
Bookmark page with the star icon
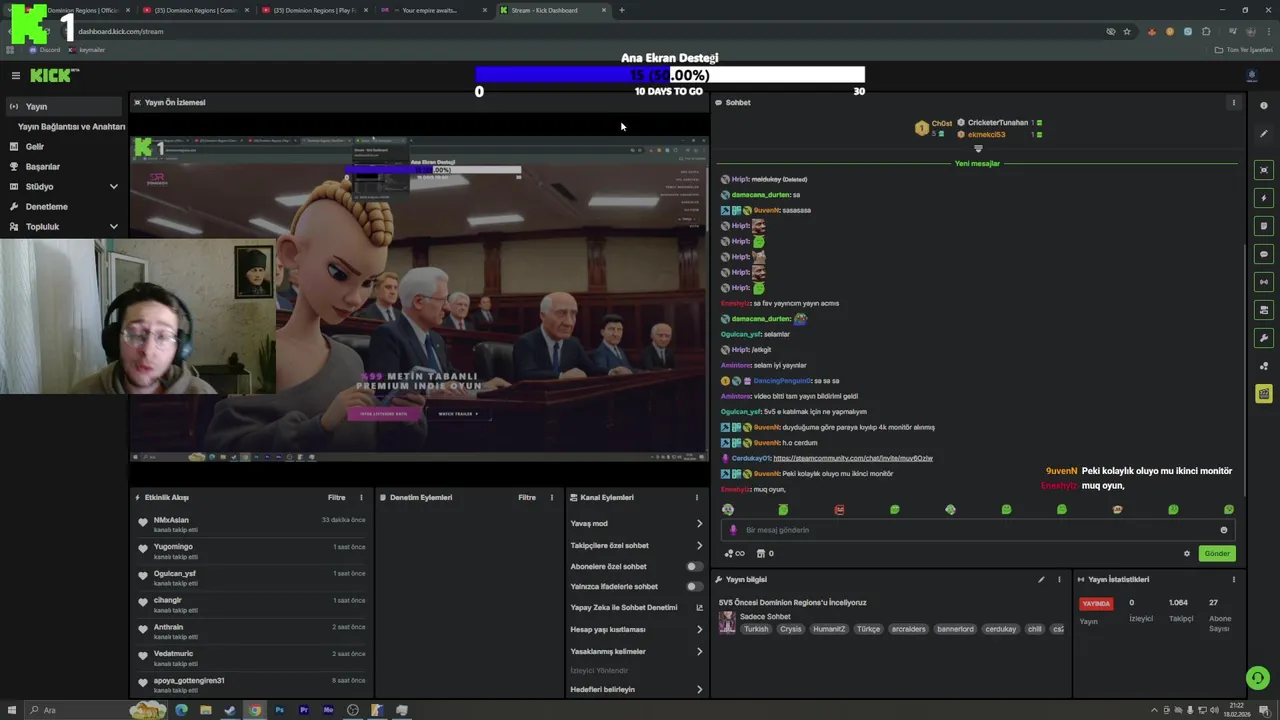(x=1127, y=31)
